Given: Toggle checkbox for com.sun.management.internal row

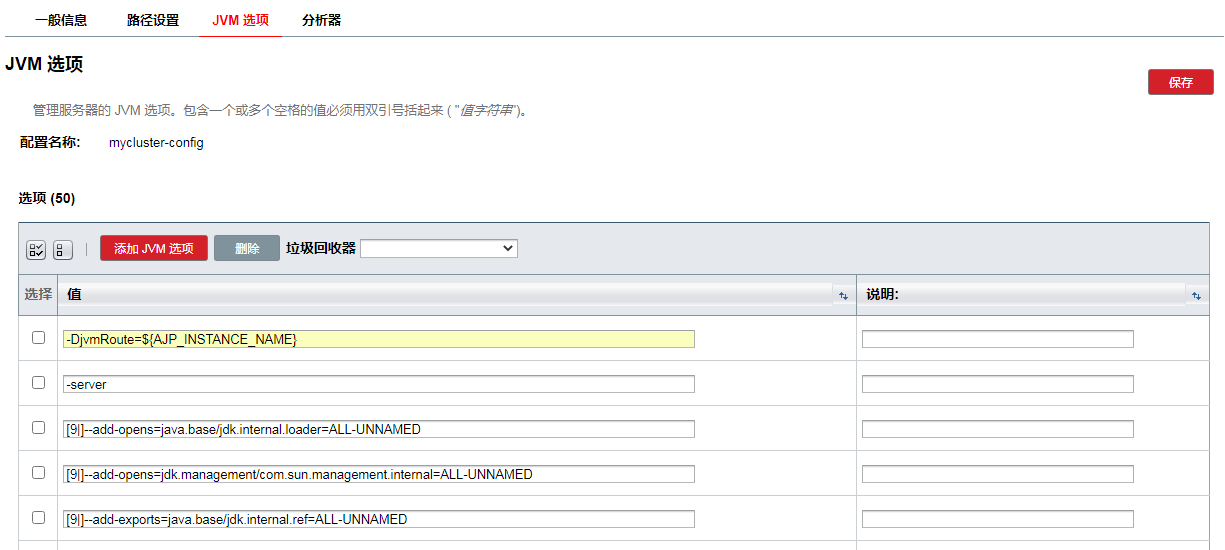Looking at the screenshot, I should 38,473.
